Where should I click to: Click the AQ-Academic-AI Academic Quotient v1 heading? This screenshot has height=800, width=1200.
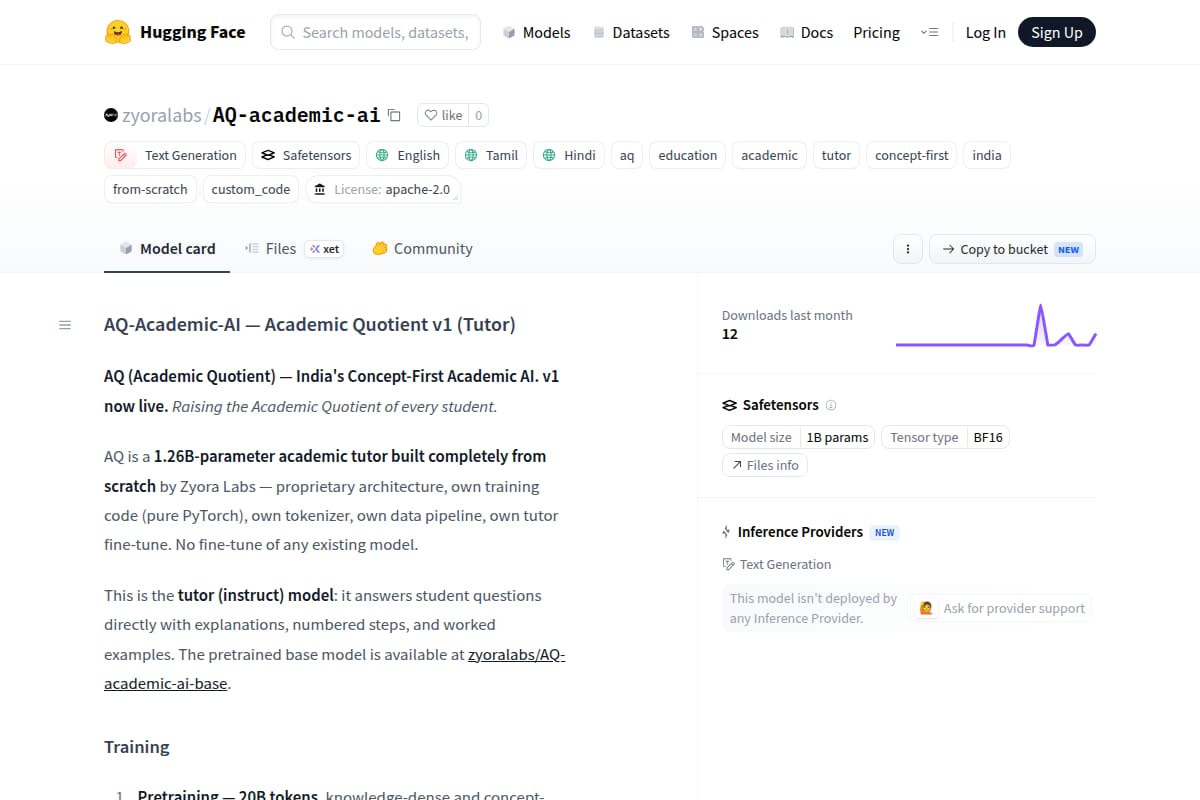coord(310,325)
